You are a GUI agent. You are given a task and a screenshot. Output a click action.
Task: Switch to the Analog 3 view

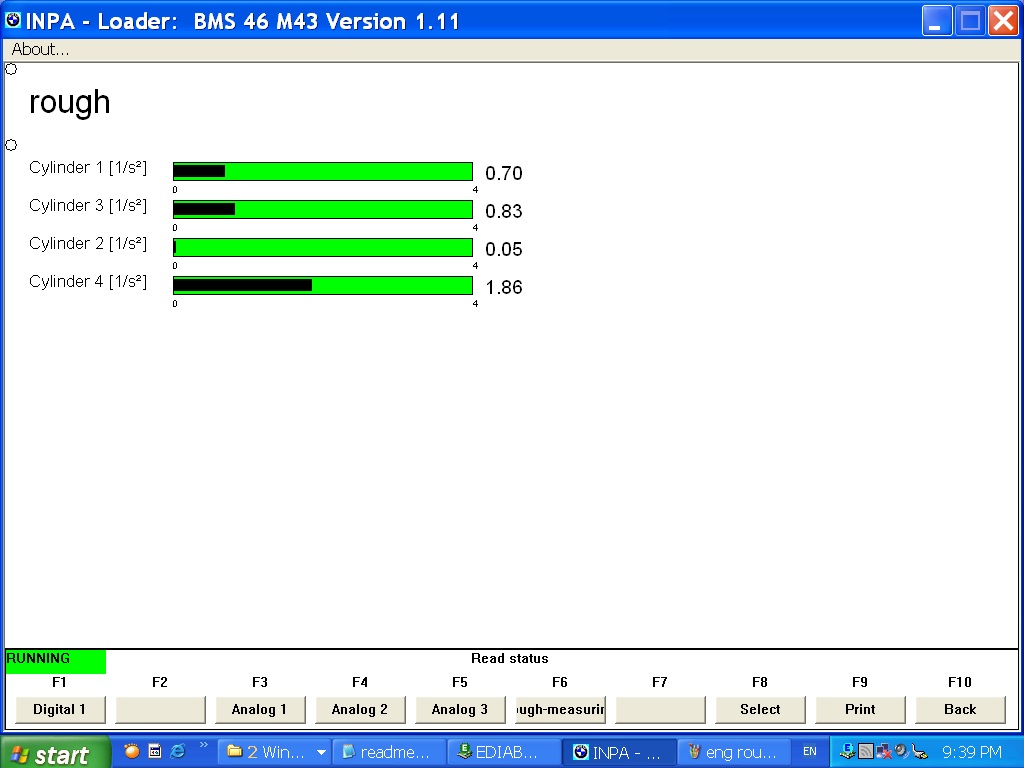460,709
